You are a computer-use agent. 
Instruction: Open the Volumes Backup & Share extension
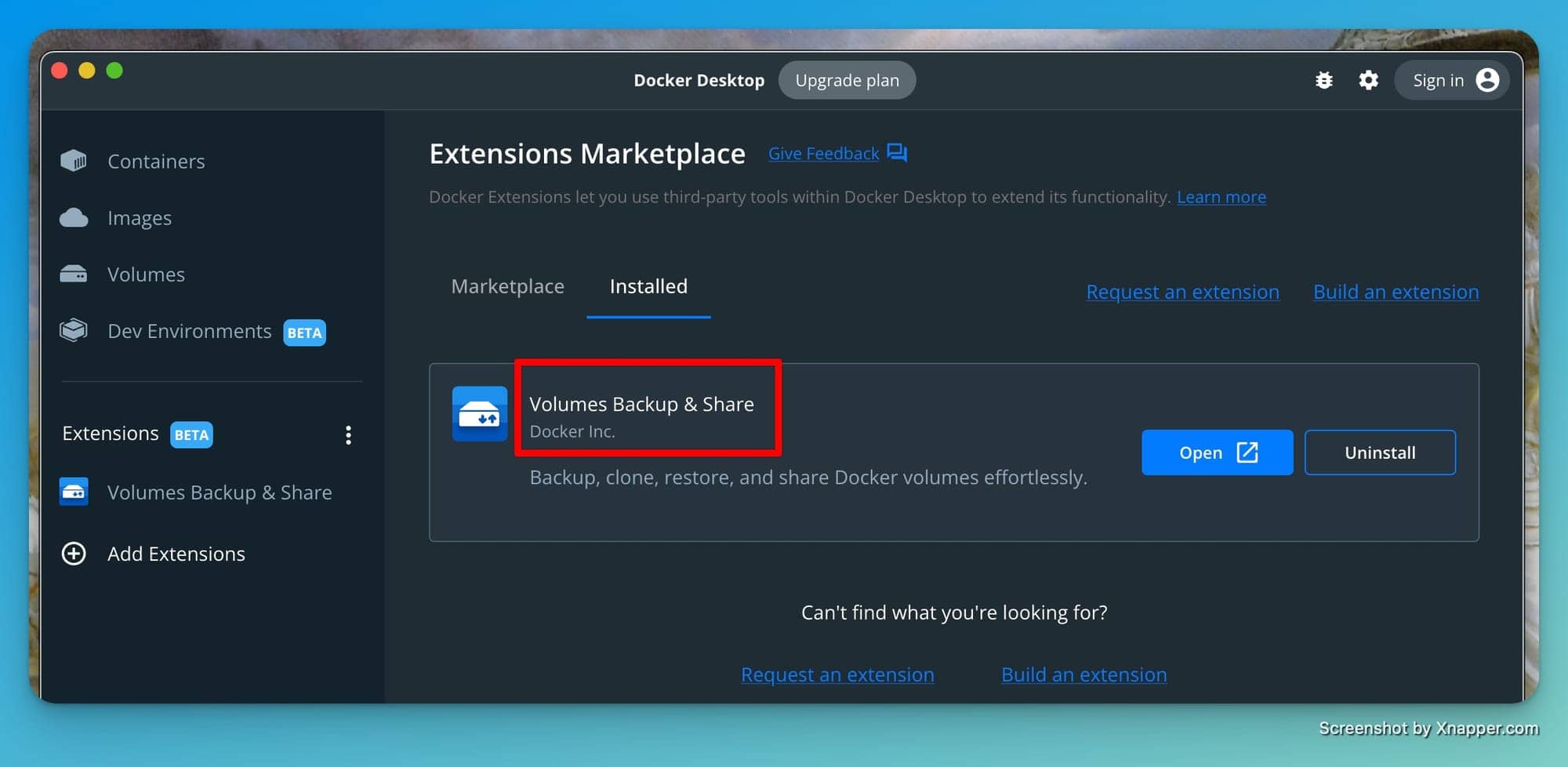click(x=1218, y=453)
